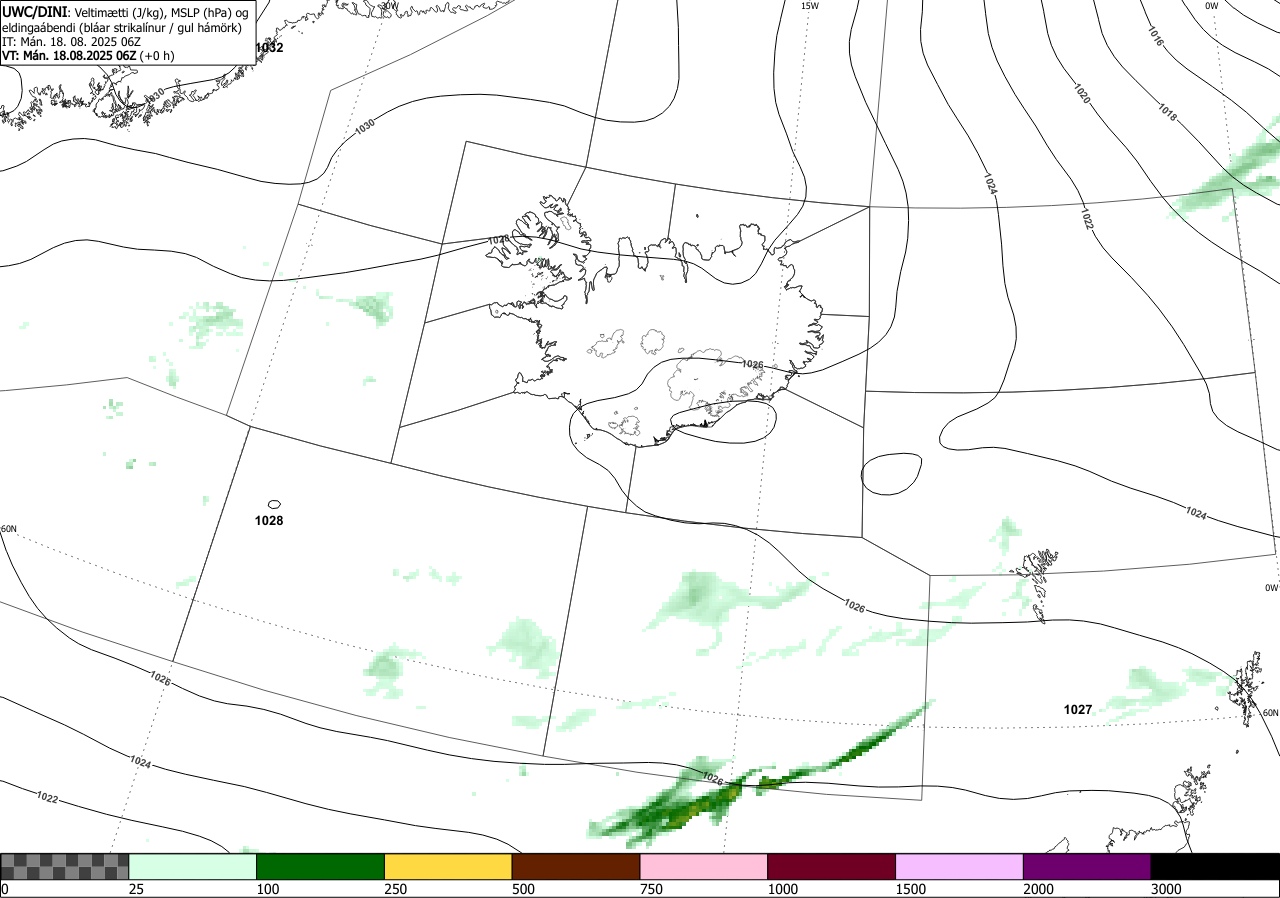Choose the black legend swatch above 3000
This screenshot has height=898, width=1280.
click(1215, 866)
